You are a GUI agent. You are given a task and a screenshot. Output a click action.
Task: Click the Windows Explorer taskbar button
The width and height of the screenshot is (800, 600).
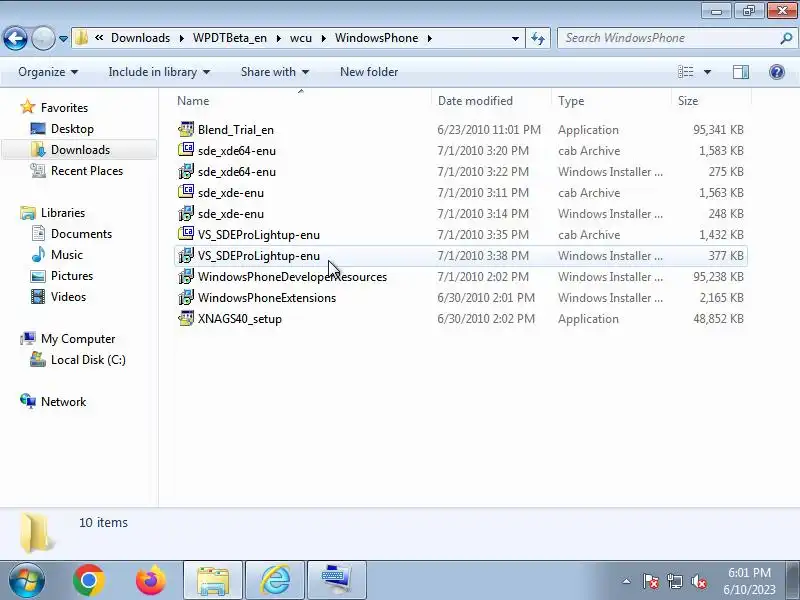click(x=213, y=580)
